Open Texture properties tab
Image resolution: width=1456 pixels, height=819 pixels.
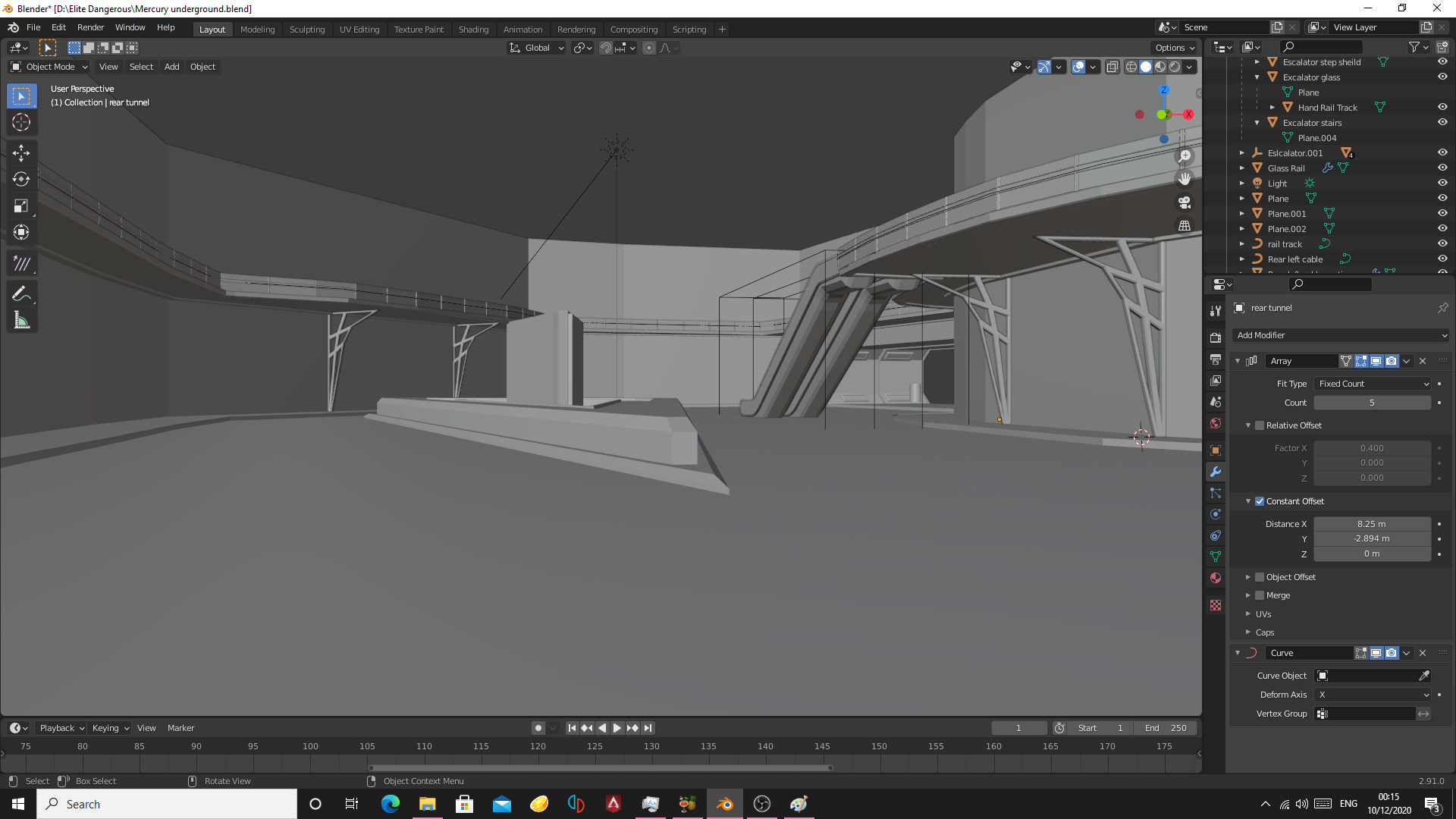(x=1216, y=605)
